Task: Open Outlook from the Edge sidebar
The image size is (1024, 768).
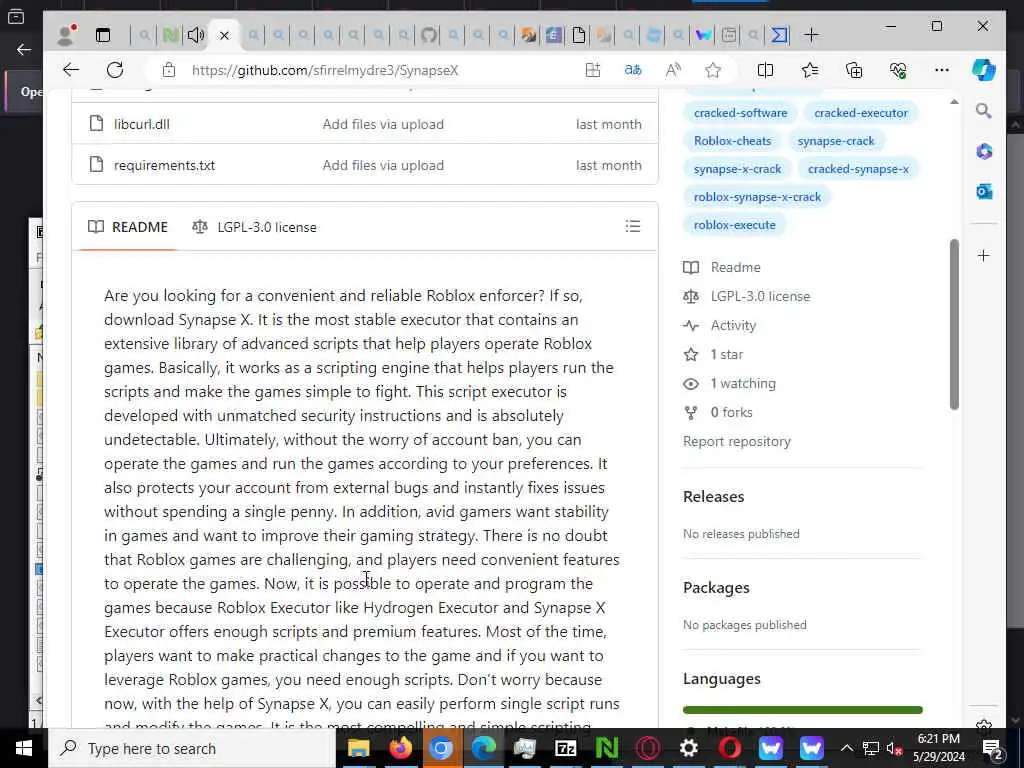Action: pyautogui.click(x=984, y=191)
